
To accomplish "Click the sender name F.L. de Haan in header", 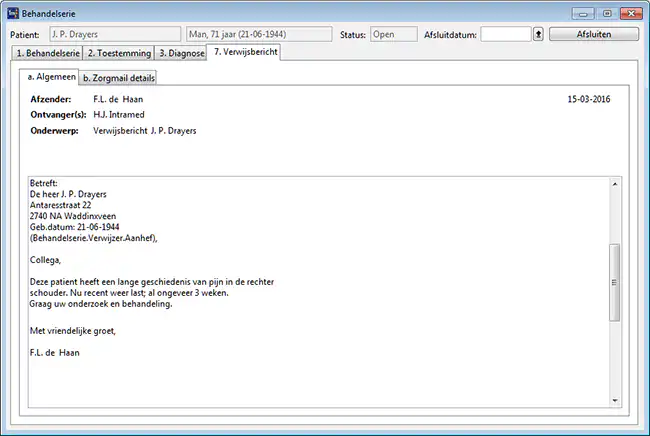I will [118, 99].
